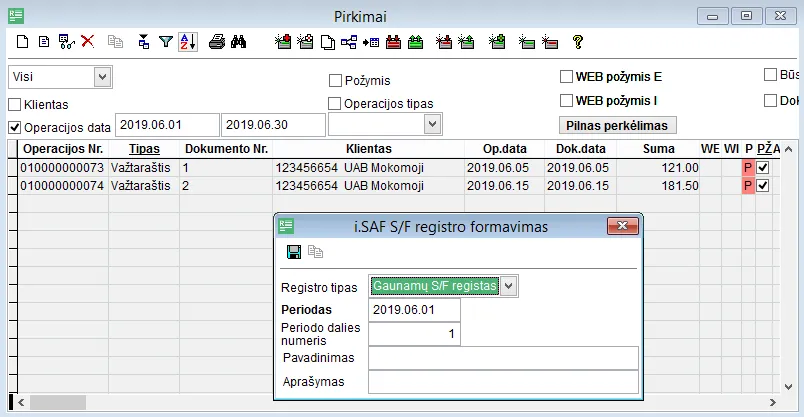The image size is (804, 417).
Task: Click the sparkle box icon with green plus
Action: 497,42
